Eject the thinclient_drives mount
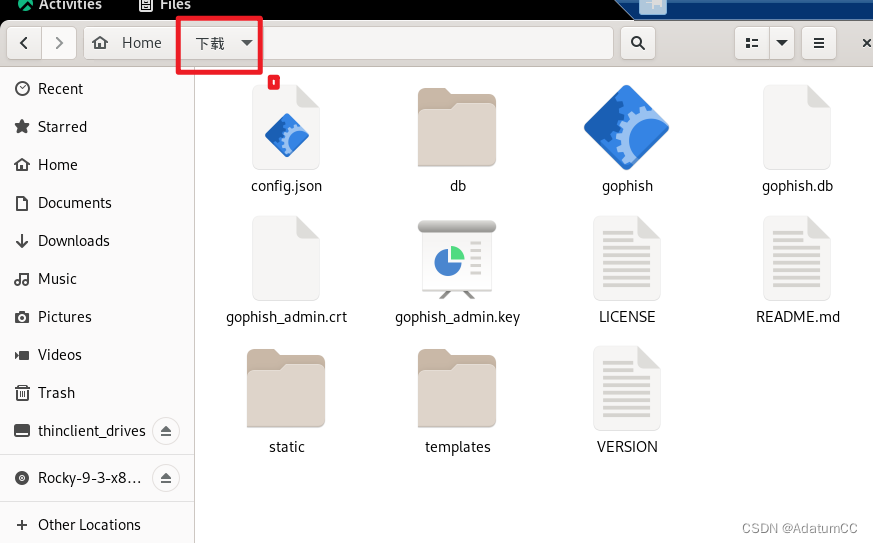 click(x=166, y=431)
